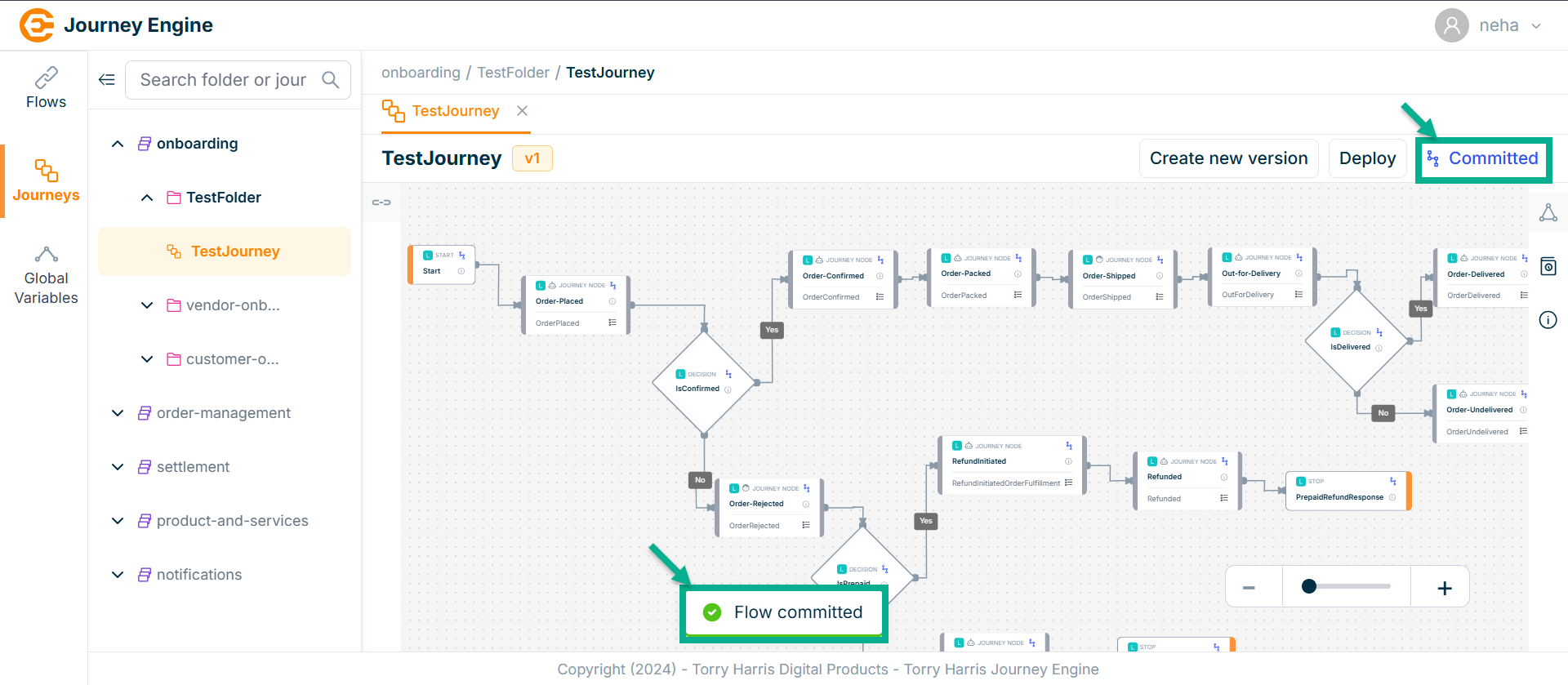1568x685 pixels.
Task: Focus the search folder or journey field
Action: [x=223, y=80]
